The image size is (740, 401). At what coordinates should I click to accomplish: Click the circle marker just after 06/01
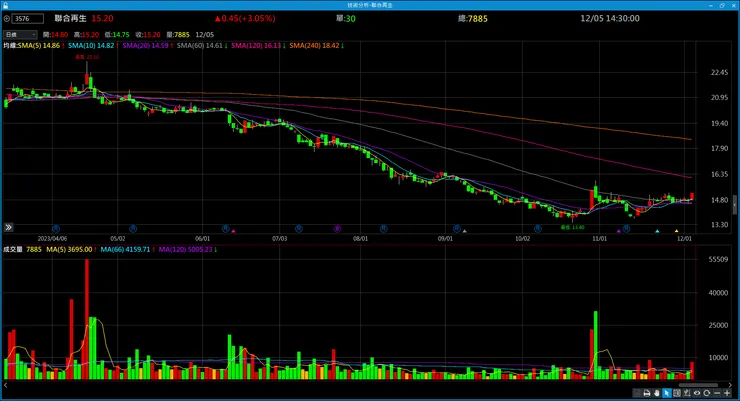click(226, 229)
